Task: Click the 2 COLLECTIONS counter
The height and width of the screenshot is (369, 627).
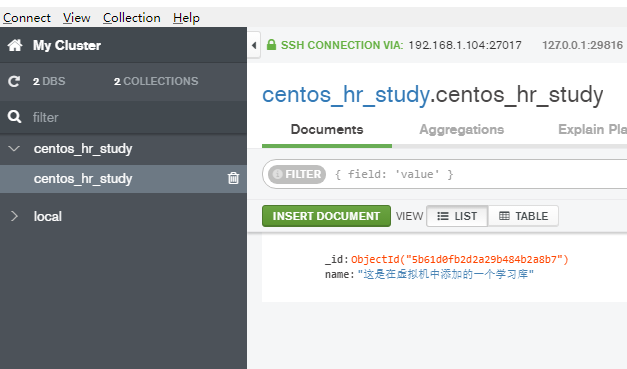Action: (156, 81)
